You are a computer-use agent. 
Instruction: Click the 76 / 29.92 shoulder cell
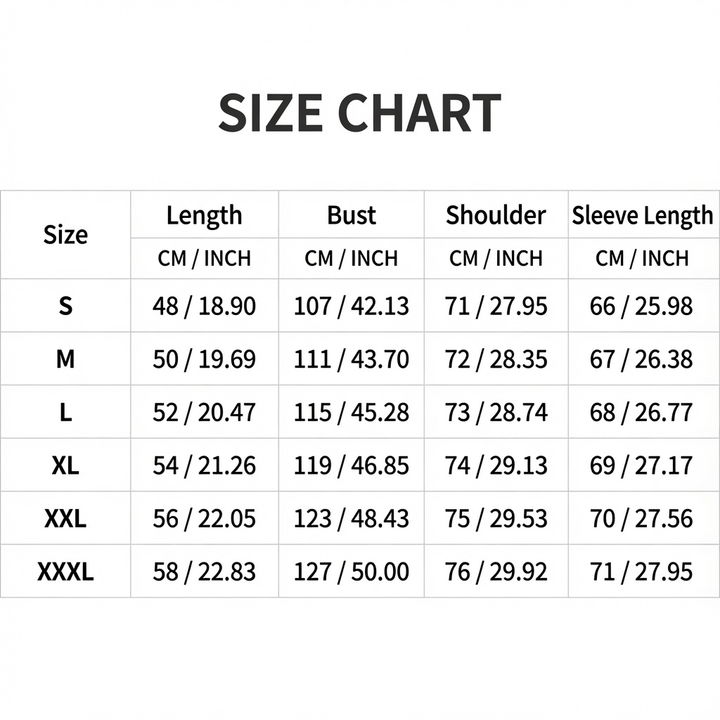click(x=496, y=572)
